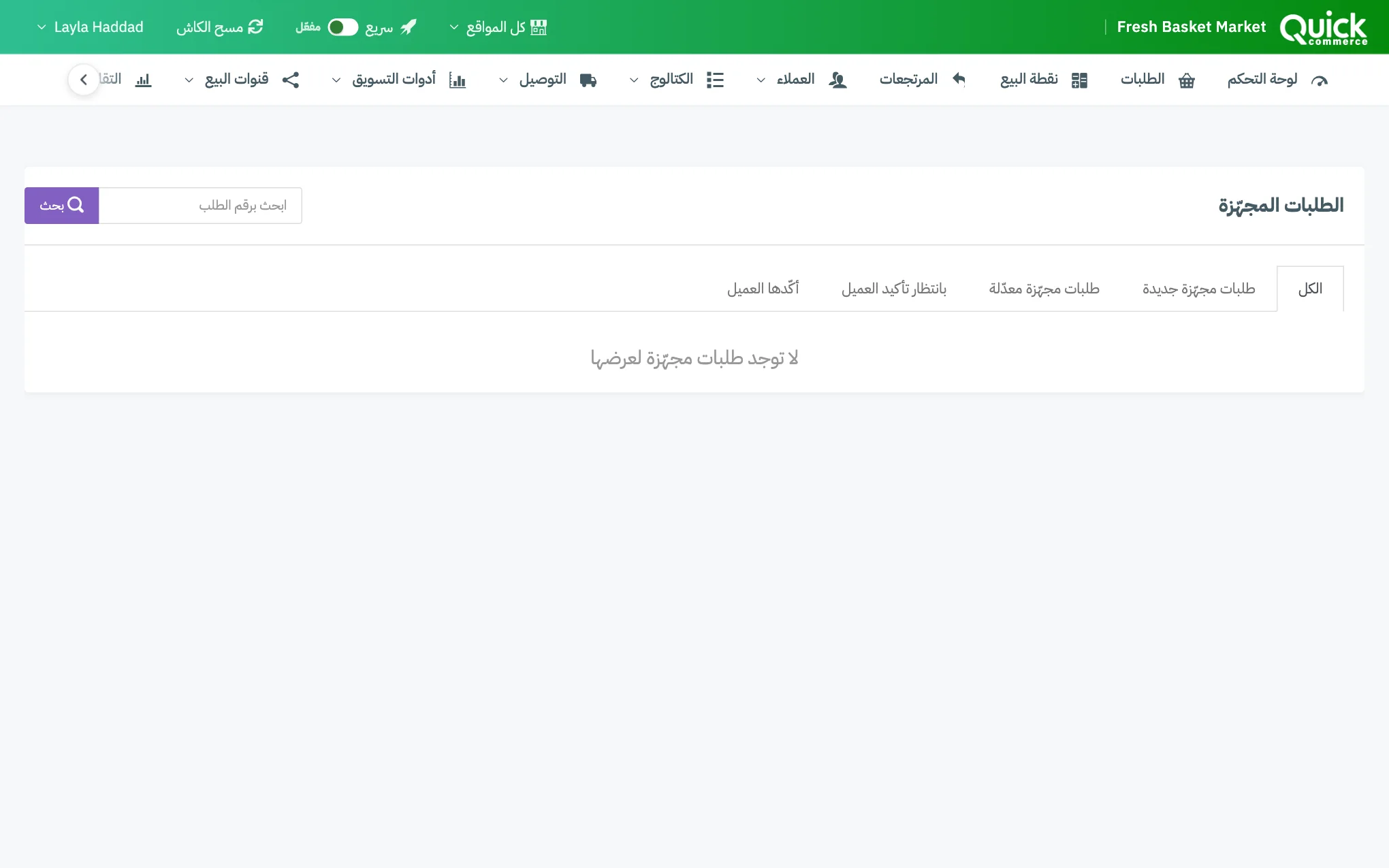Click the Quick commerce logo
The image size is (1389, 868).
point(1323,28)
